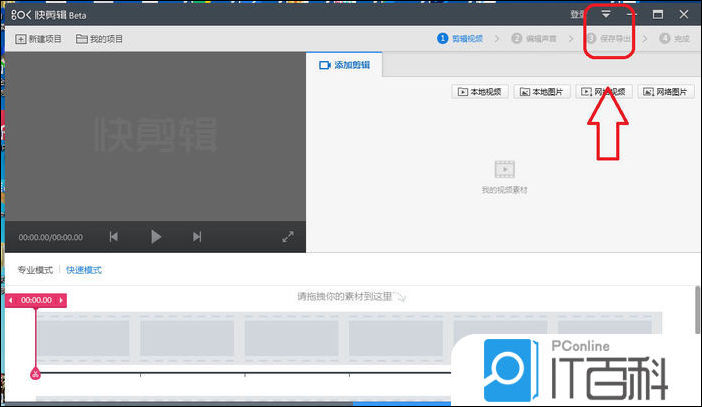The image size is (702, 407).
Task: Click the 我的视频素材 placeholder icon
Action: 504,169
